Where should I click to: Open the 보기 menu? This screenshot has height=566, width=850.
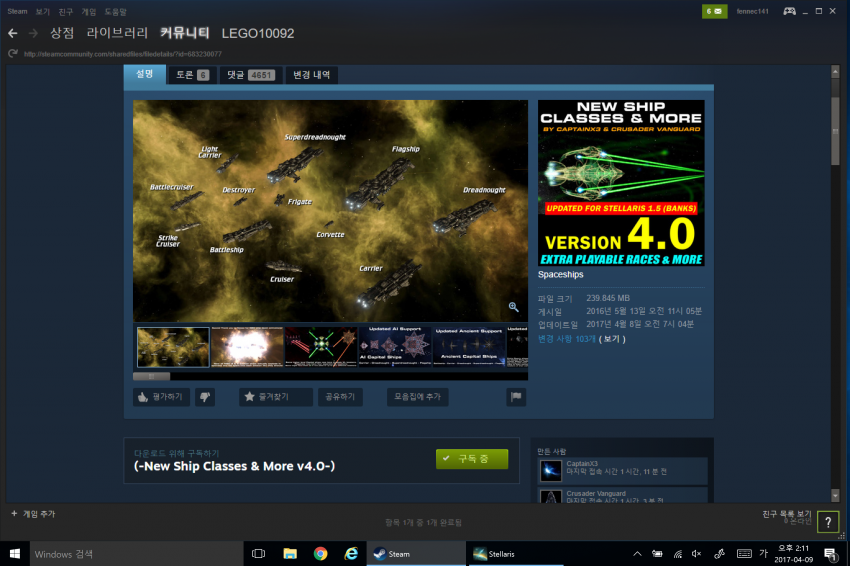[43, 11]
